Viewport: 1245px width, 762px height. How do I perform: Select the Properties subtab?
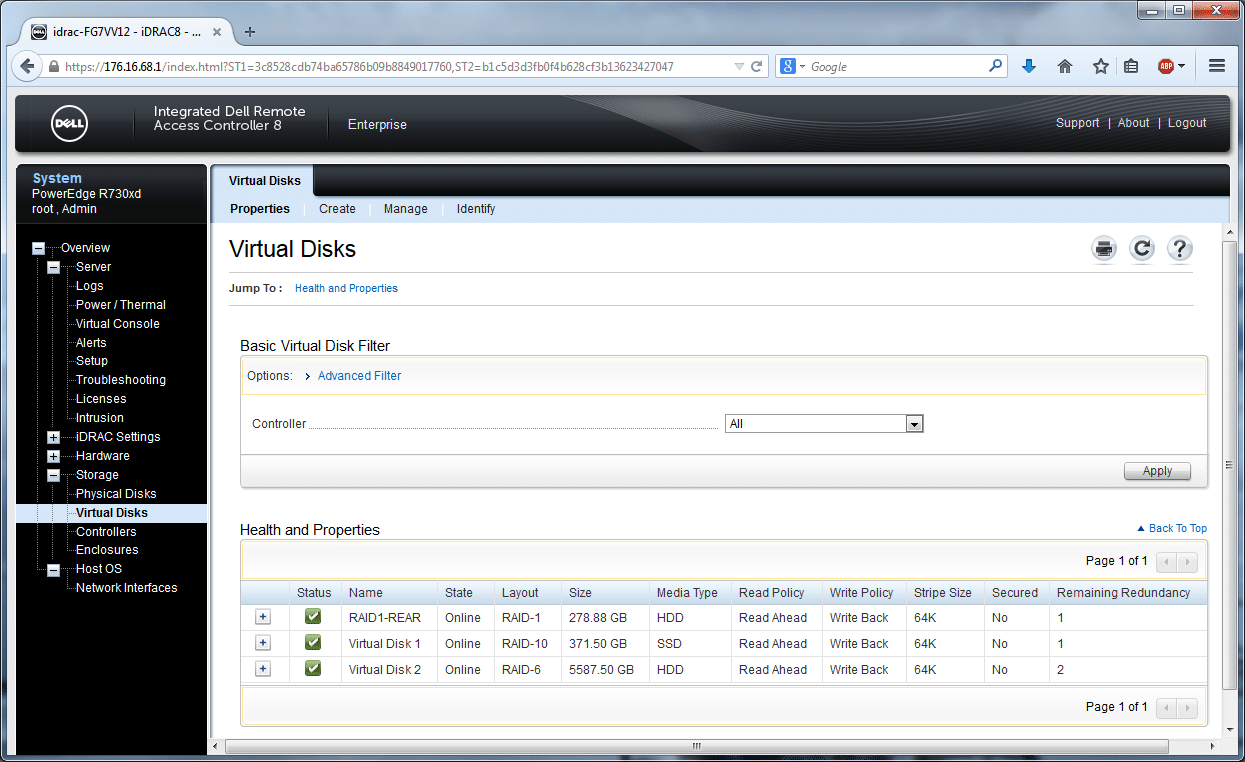tap(260, 209)
